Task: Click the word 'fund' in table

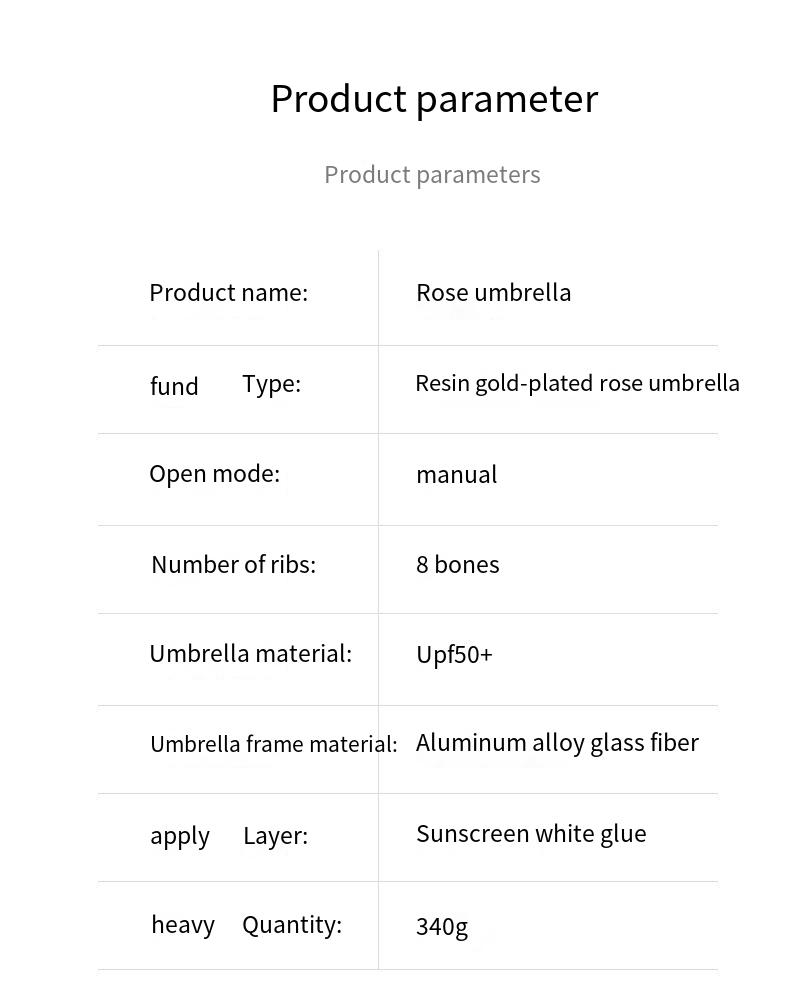Action: tap(174, 385)
